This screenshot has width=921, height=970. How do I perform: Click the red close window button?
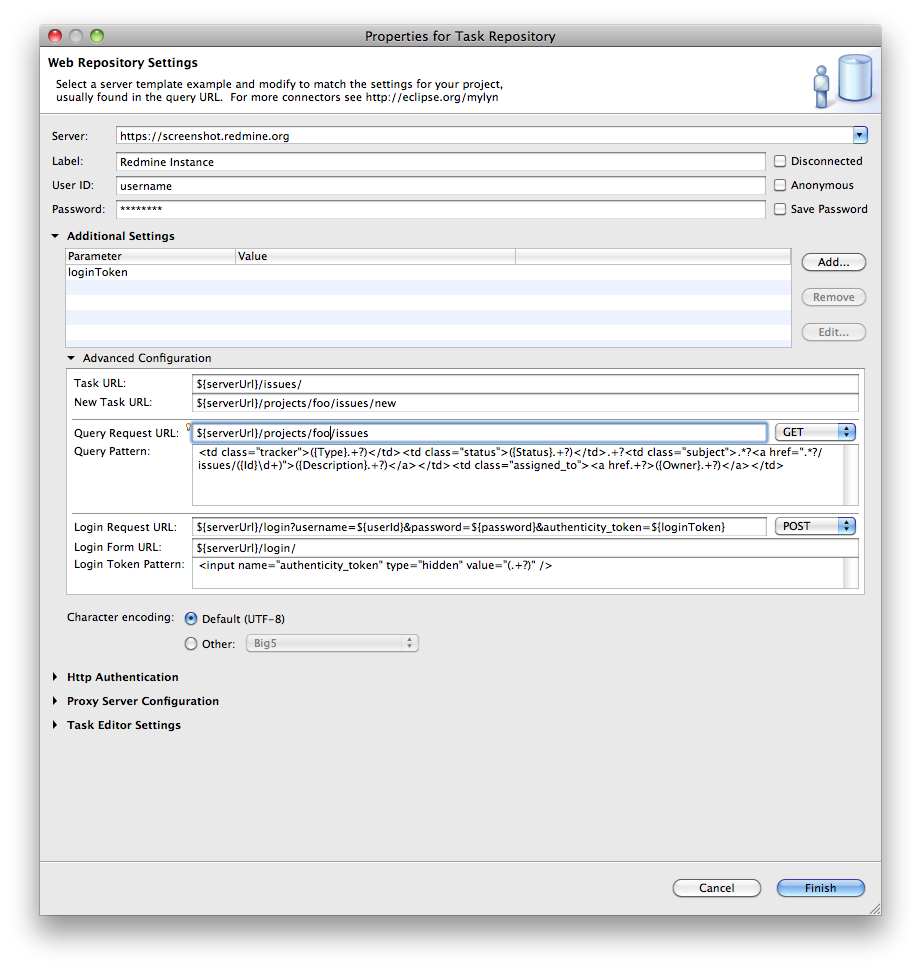click(x=55, y=36)
